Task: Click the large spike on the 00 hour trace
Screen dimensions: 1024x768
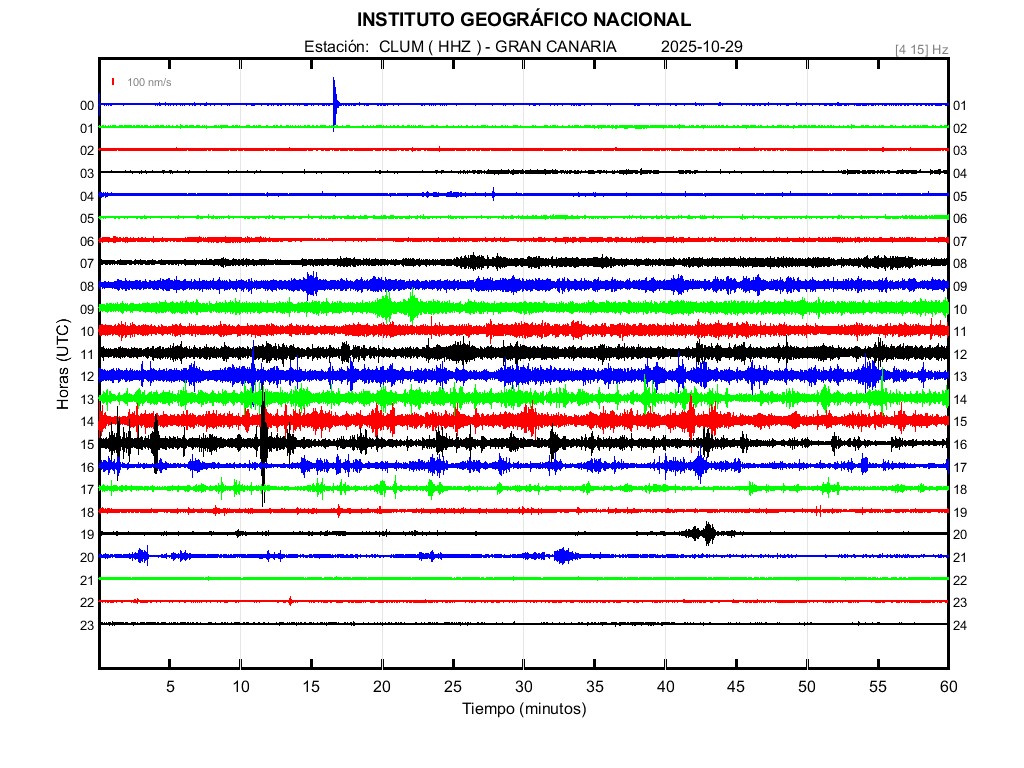Action: point(335,100)
